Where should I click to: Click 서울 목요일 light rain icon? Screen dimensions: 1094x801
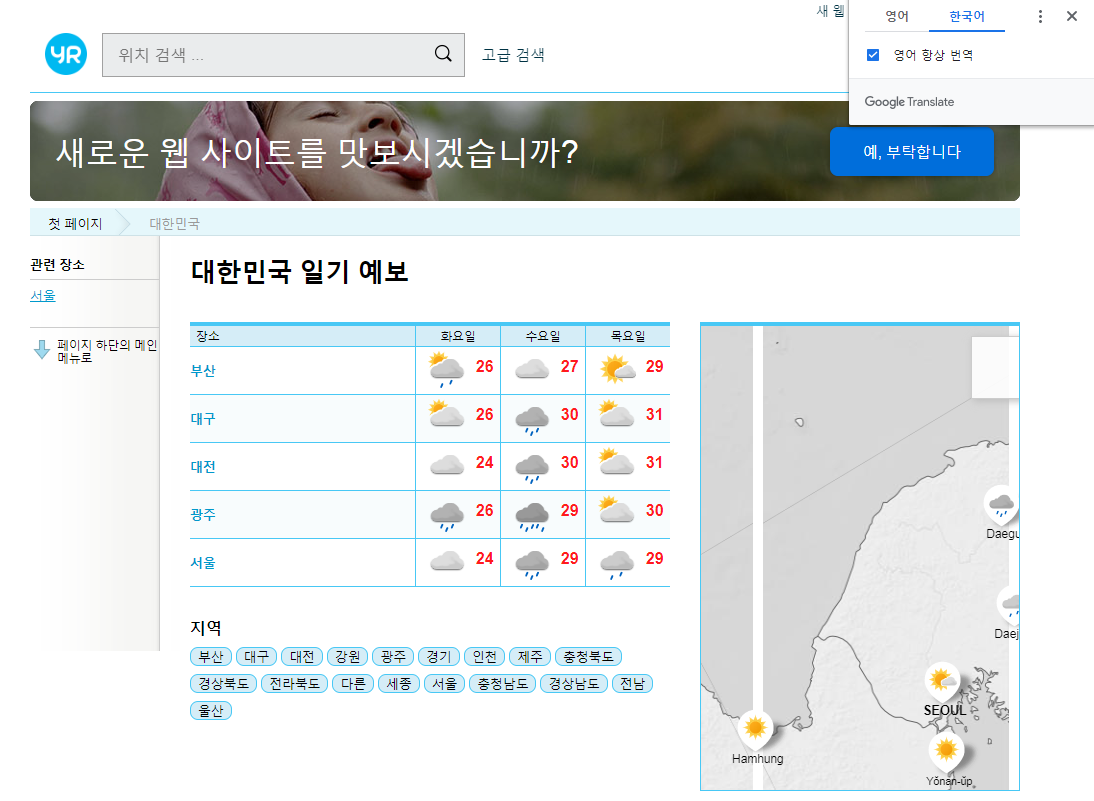tap(617, 564)
